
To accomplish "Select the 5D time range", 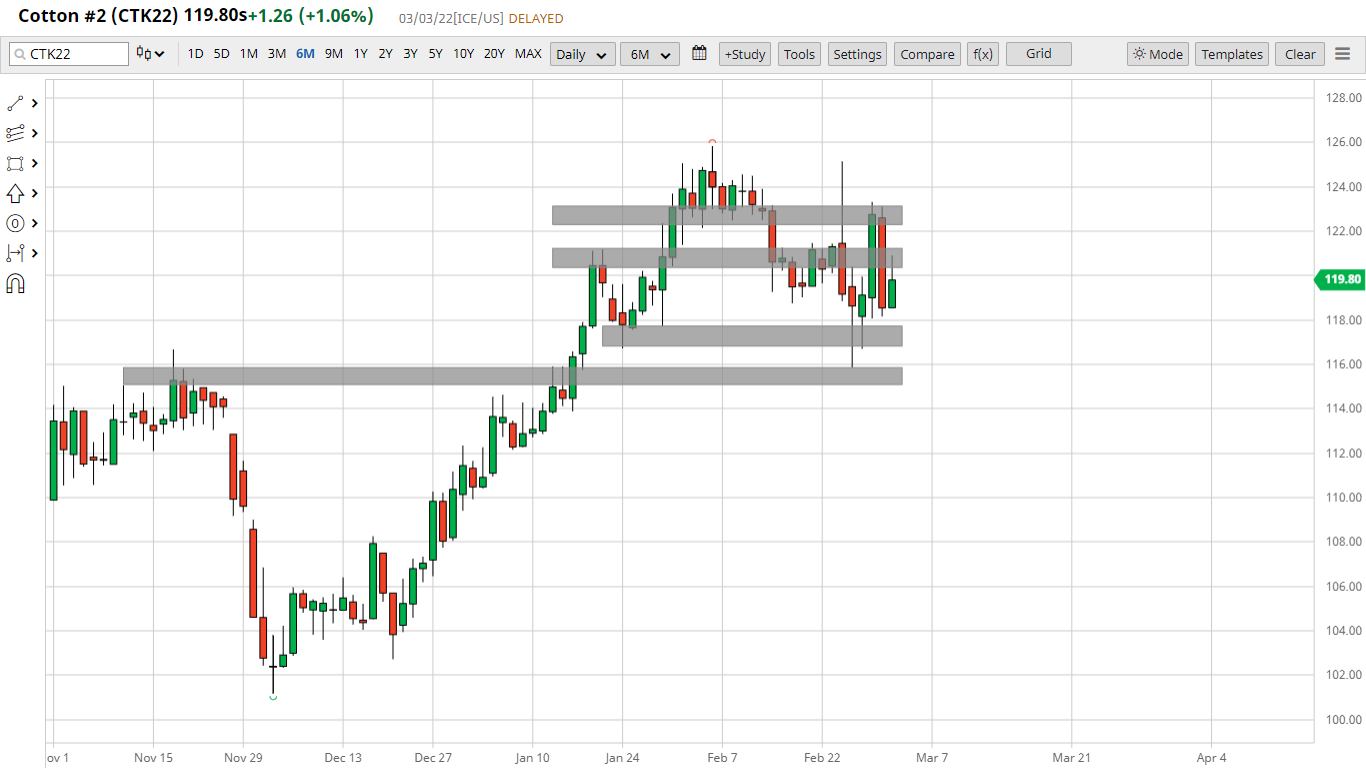I will click(x=222, y=54).
